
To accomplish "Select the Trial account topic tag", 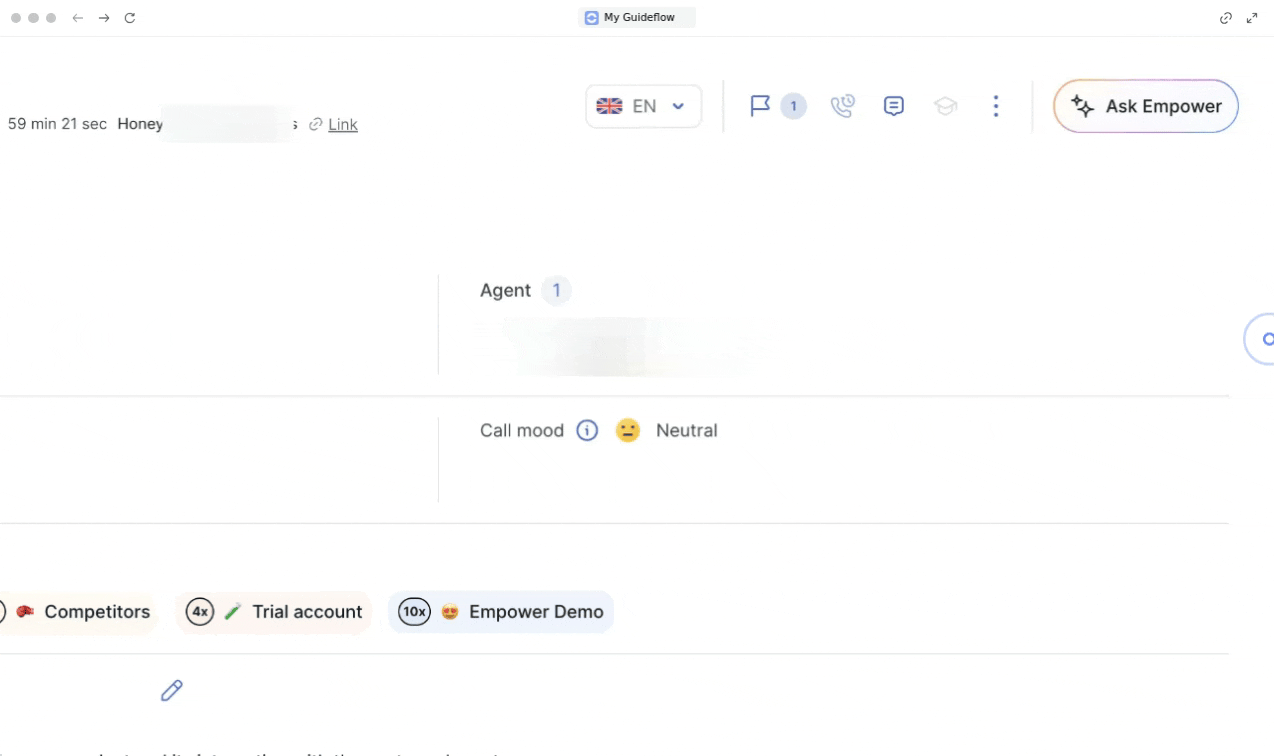I will pos(274,612).
